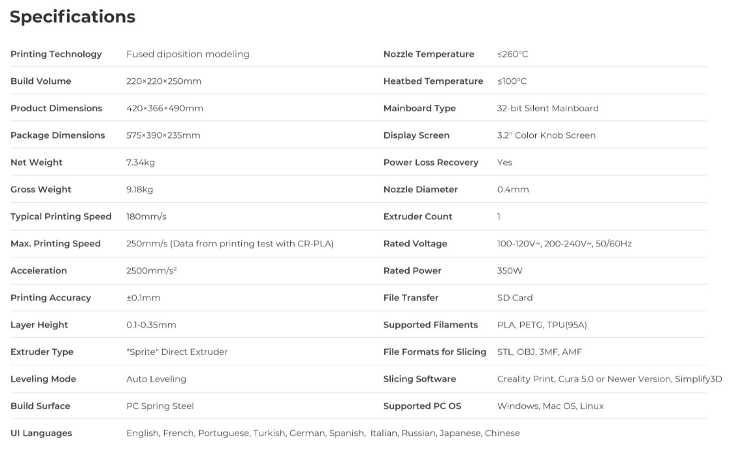Click the Power Loss Recovery value Yes
Image resolution: width=737 pixels, height=449 pixels.
tap(505, 162)
